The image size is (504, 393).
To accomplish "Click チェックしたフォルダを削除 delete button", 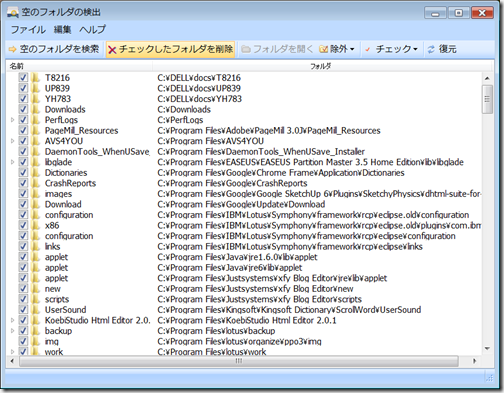I will pos(171,49).
